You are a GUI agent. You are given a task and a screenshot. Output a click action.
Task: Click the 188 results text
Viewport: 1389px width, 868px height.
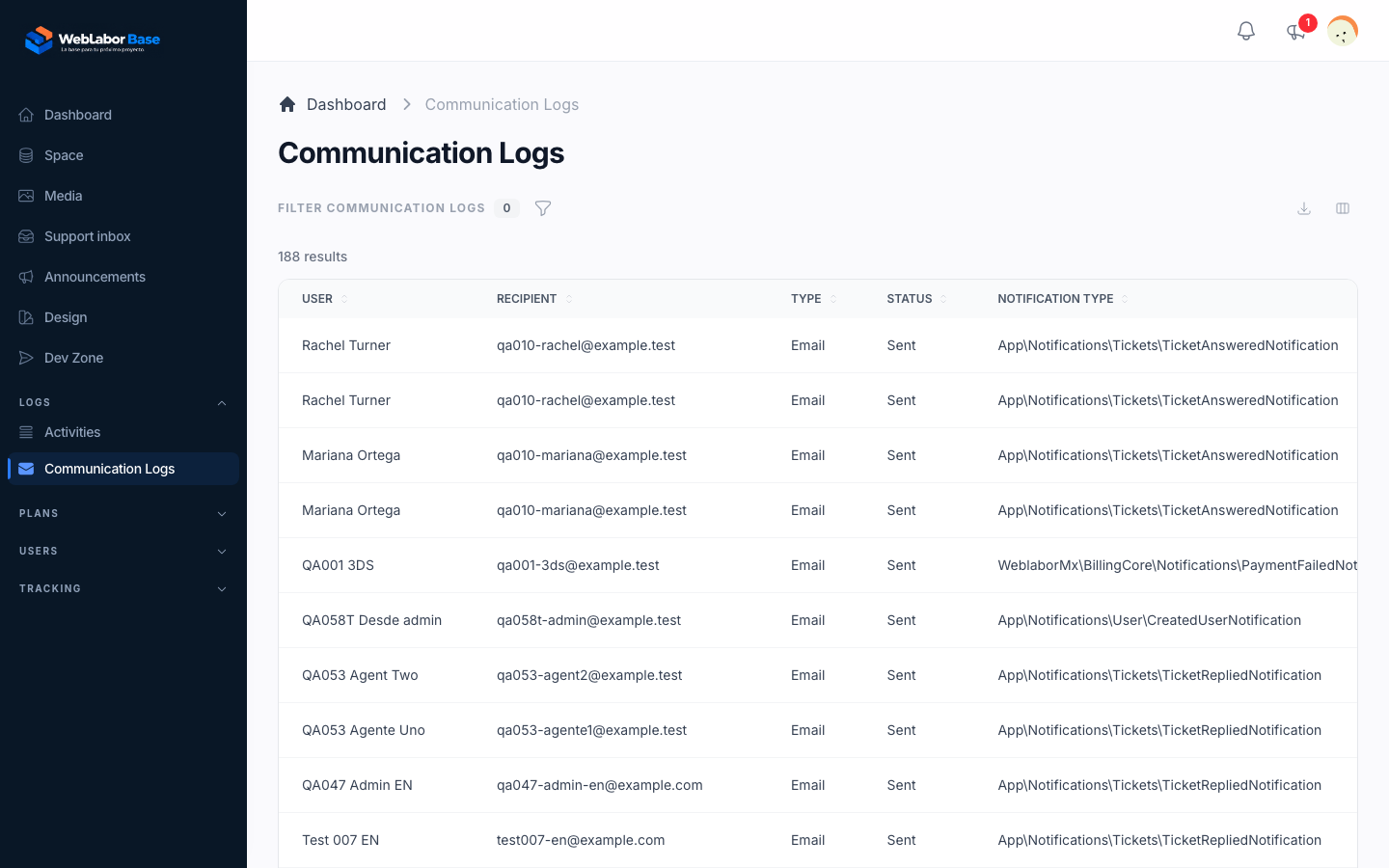[x=313, y=257]
